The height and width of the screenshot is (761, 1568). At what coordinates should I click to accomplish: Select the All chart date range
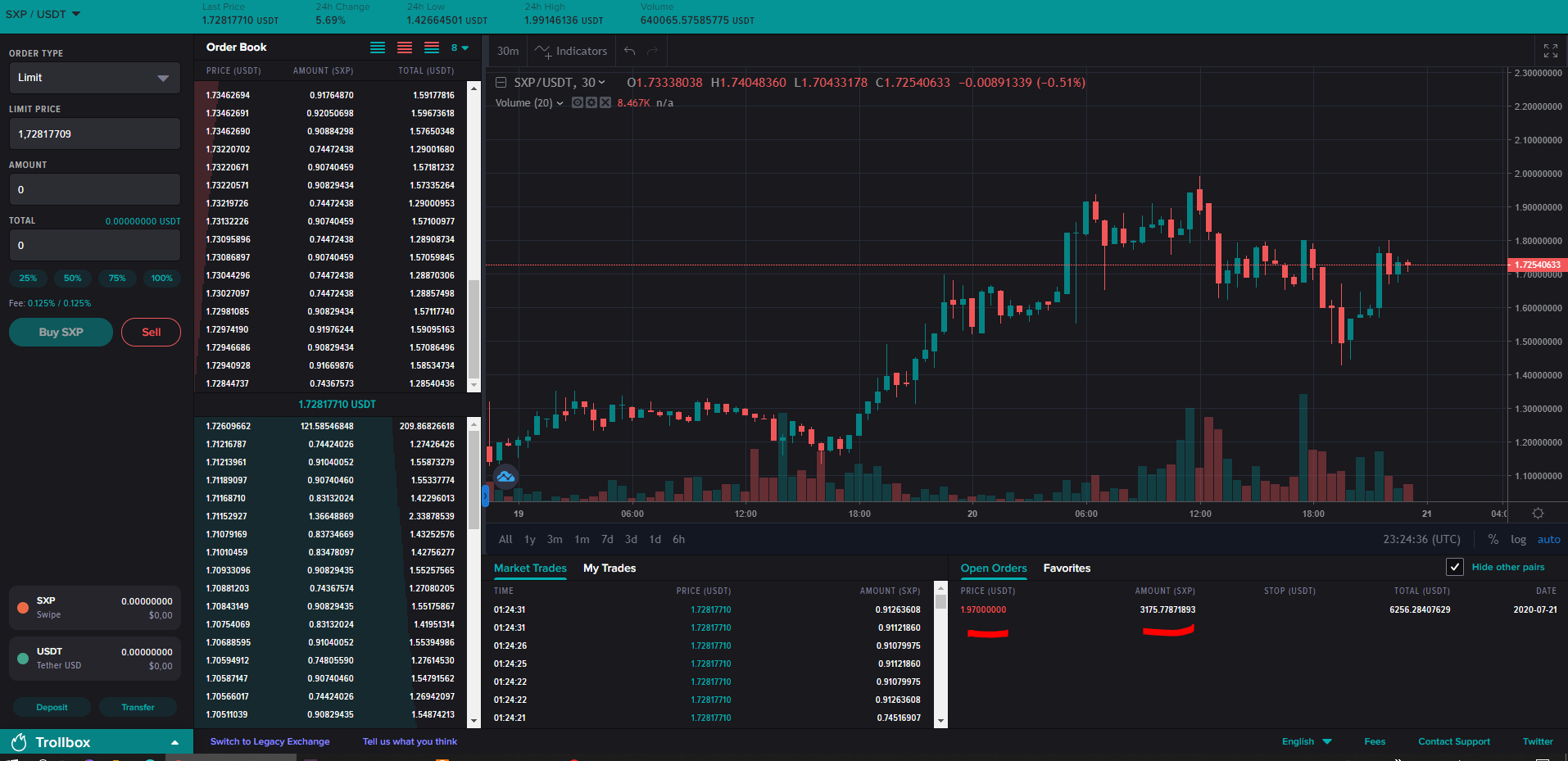505,540
